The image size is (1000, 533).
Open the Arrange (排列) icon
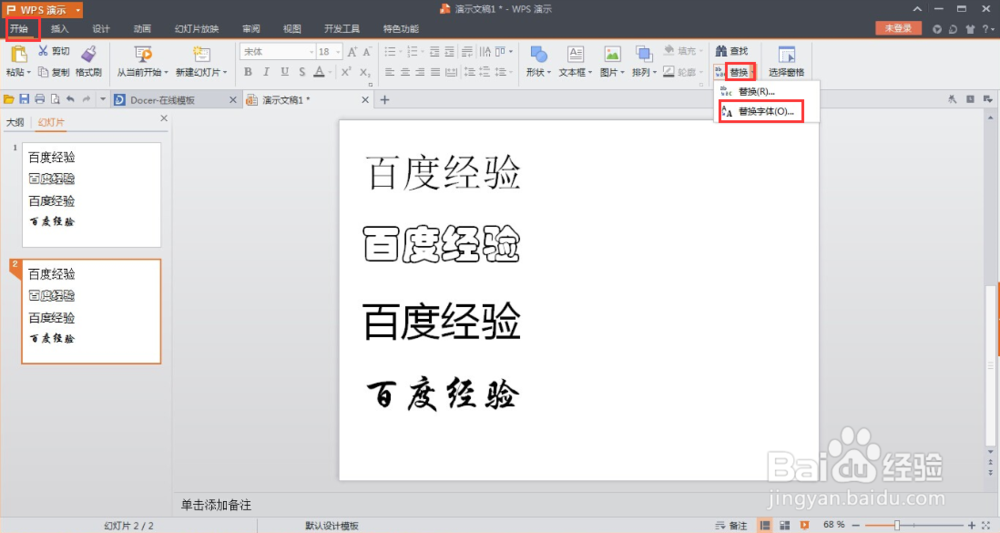point(644,54)
